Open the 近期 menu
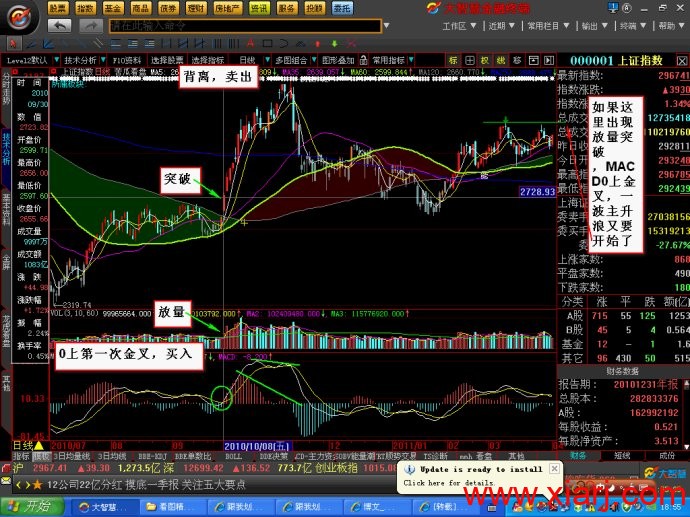 (501, 26)
